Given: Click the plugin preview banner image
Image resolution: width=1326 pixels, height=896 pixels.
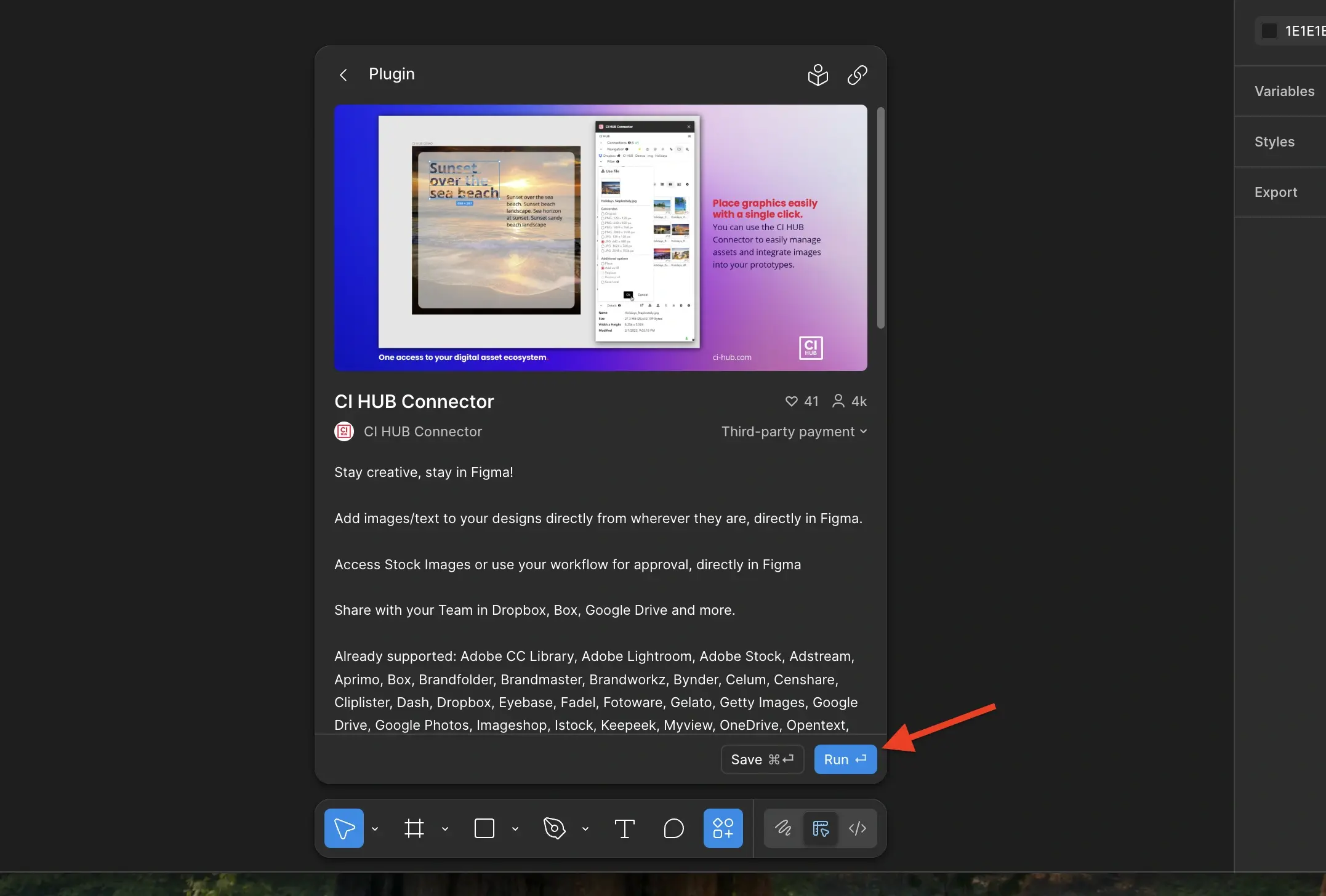Looking at the screenshot, I should pyautogui.click(x=600, y=238).
